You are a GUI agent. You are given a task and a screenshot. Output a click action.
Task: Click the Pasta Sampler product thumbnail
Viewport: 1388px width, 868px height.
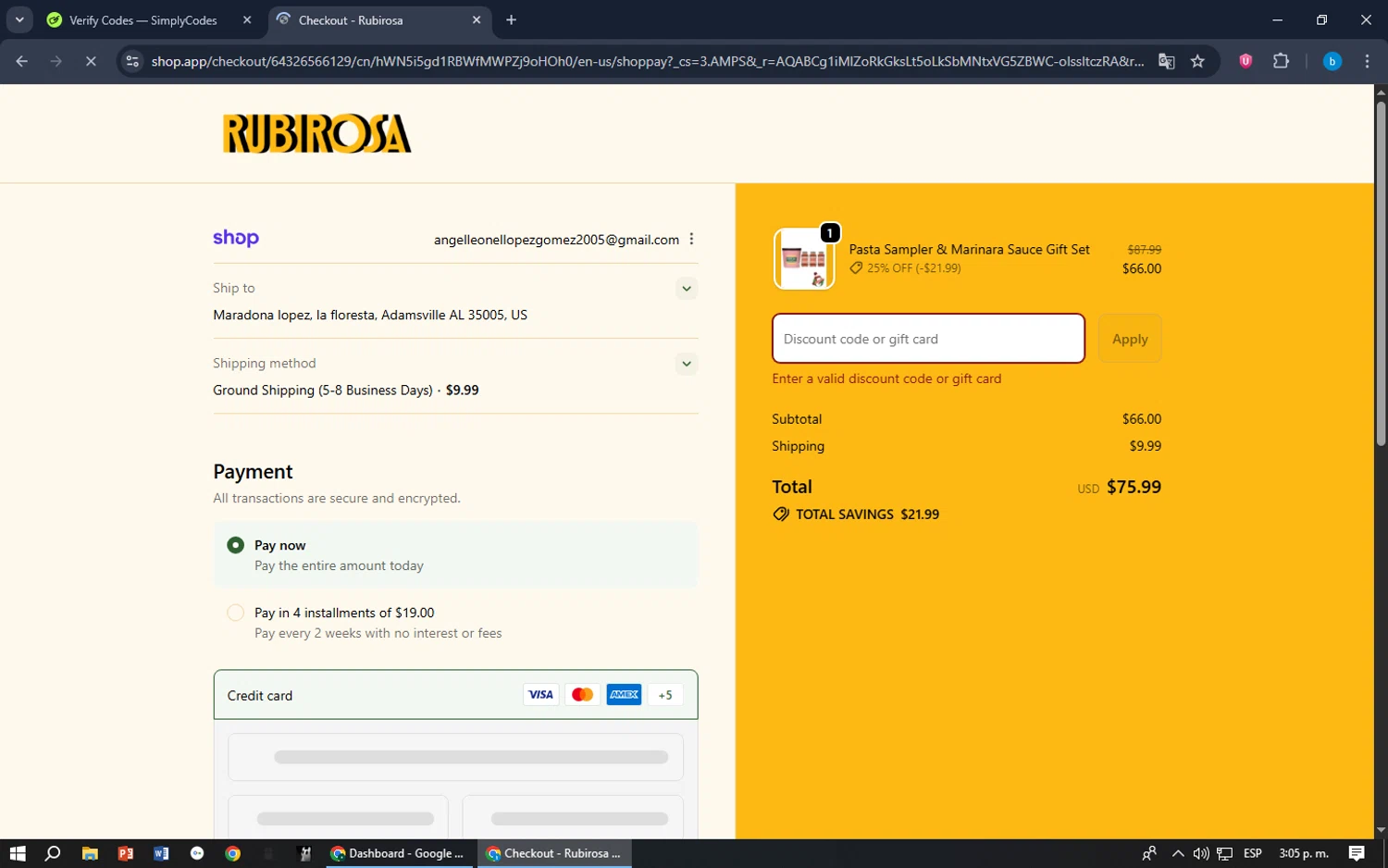click(803, 259)
